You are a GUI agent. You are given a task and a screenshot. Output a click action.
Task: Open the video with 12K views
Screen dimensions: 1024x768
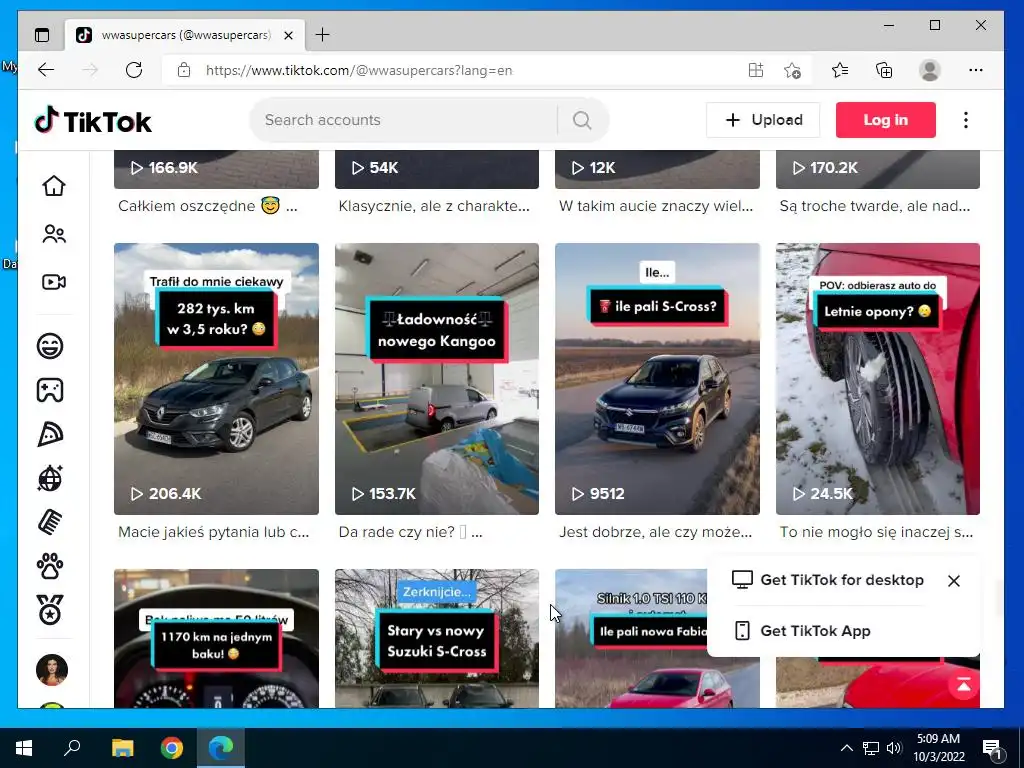click(x=657, y=169)
